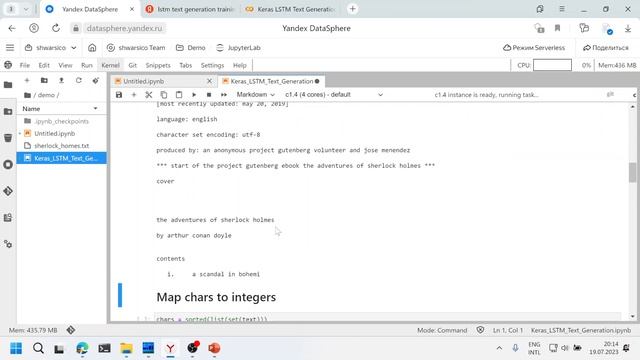The height and width of the screenshot is (360, 640).
Task: Select the Map chars to integers heading cell
Action: pos(216,297)
